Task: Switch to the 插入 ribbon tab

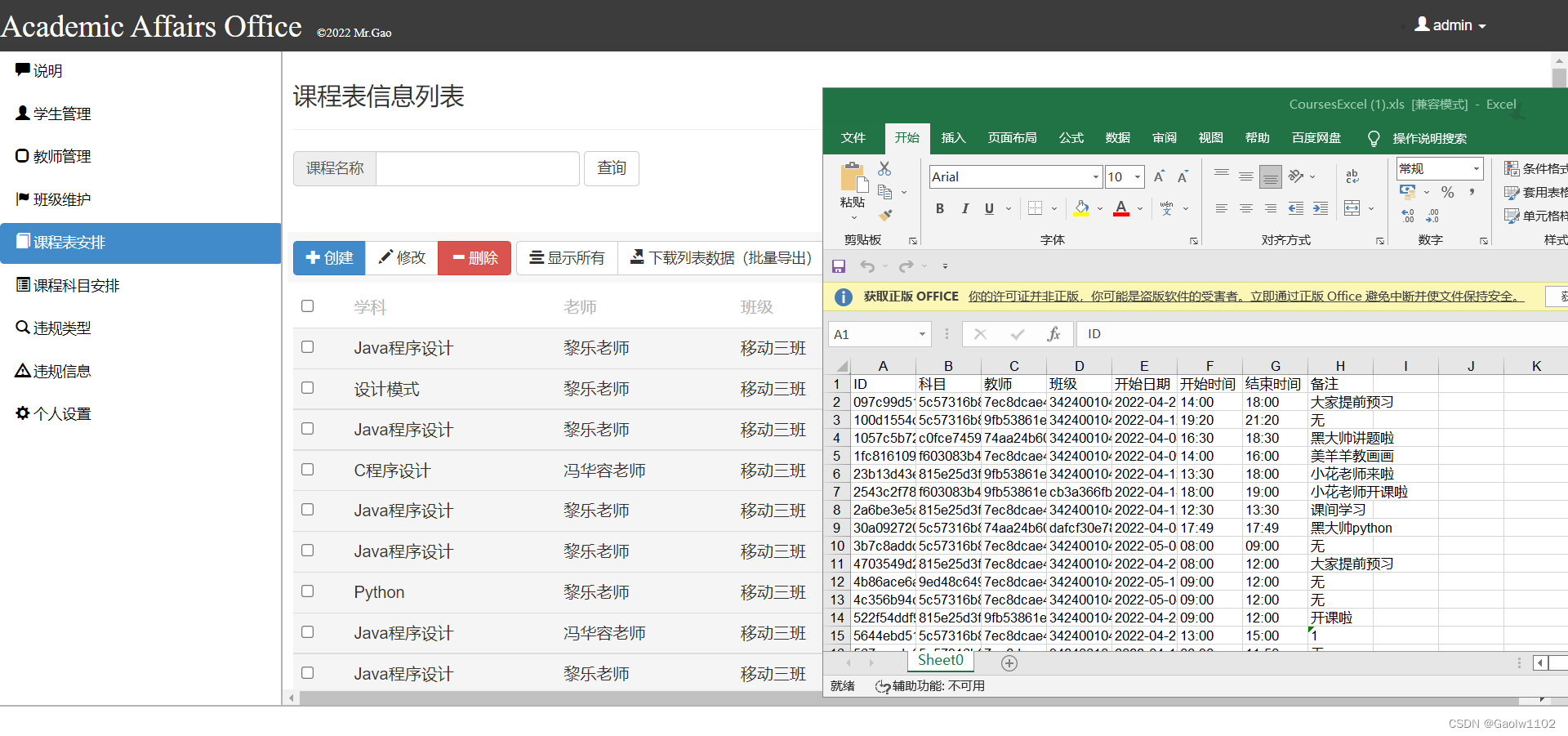Action: (953, 138)
